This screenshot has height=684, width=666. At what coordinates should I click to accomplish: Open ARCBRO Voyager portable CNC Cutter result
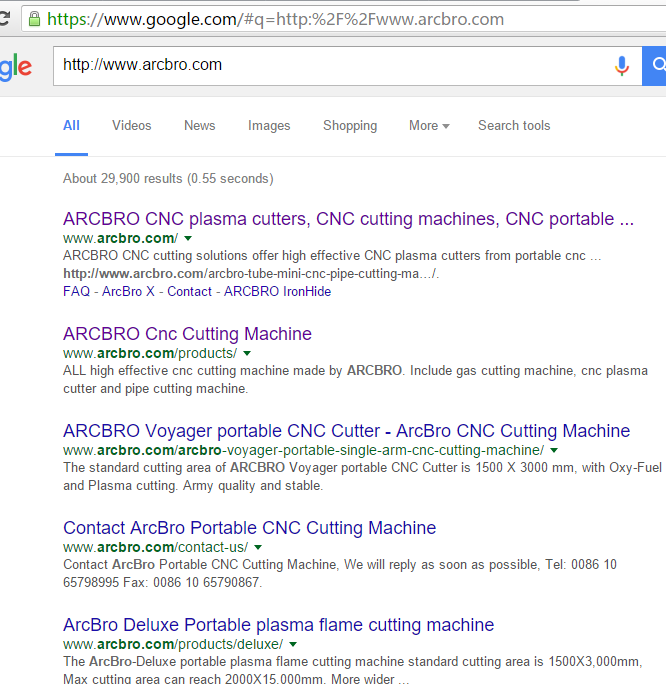pyautogui.click(x=347, y=431)
